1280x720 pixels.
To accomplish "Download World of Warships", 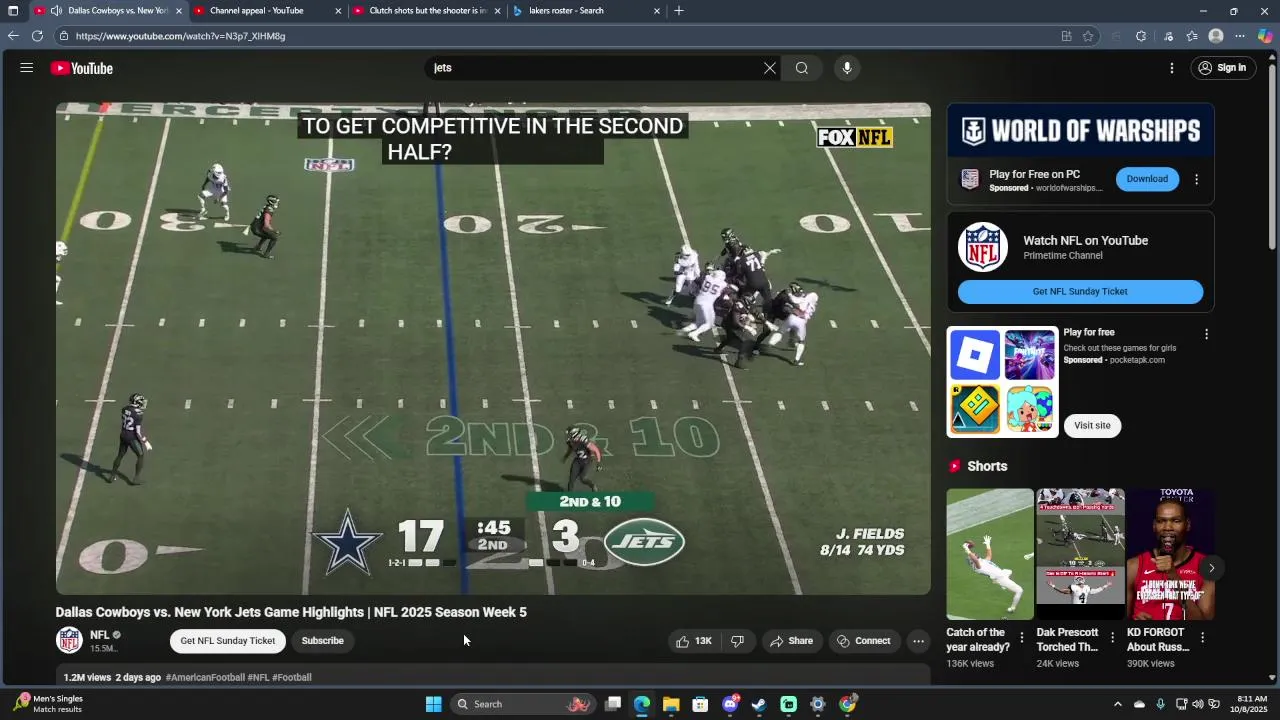I will [x=1147, y=179].
